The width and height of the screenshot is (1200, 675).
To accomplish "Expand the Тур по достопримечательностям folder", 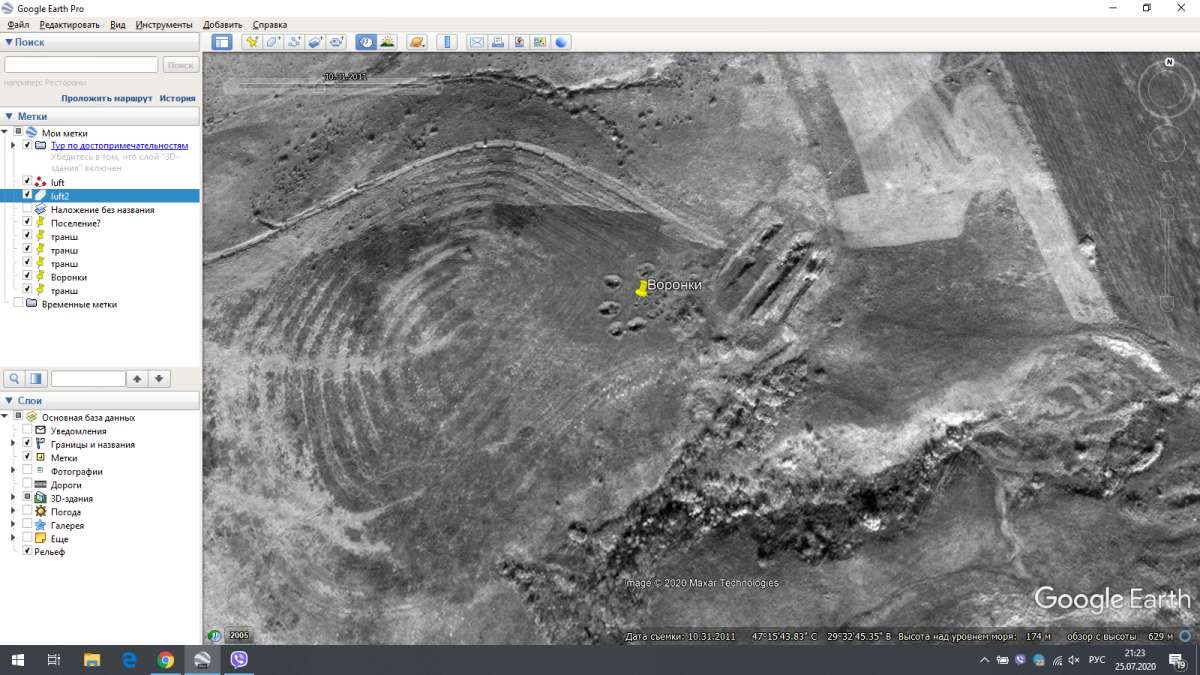I will pyautogui.click(x=13, y=145).
